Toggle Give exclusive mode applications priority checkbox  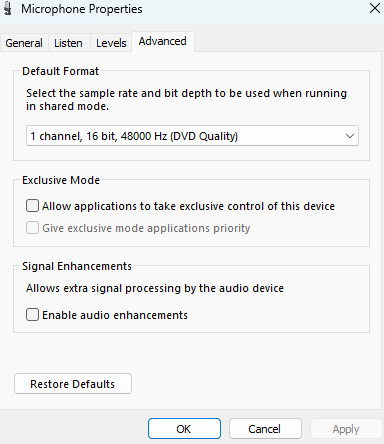click(32, 228)
